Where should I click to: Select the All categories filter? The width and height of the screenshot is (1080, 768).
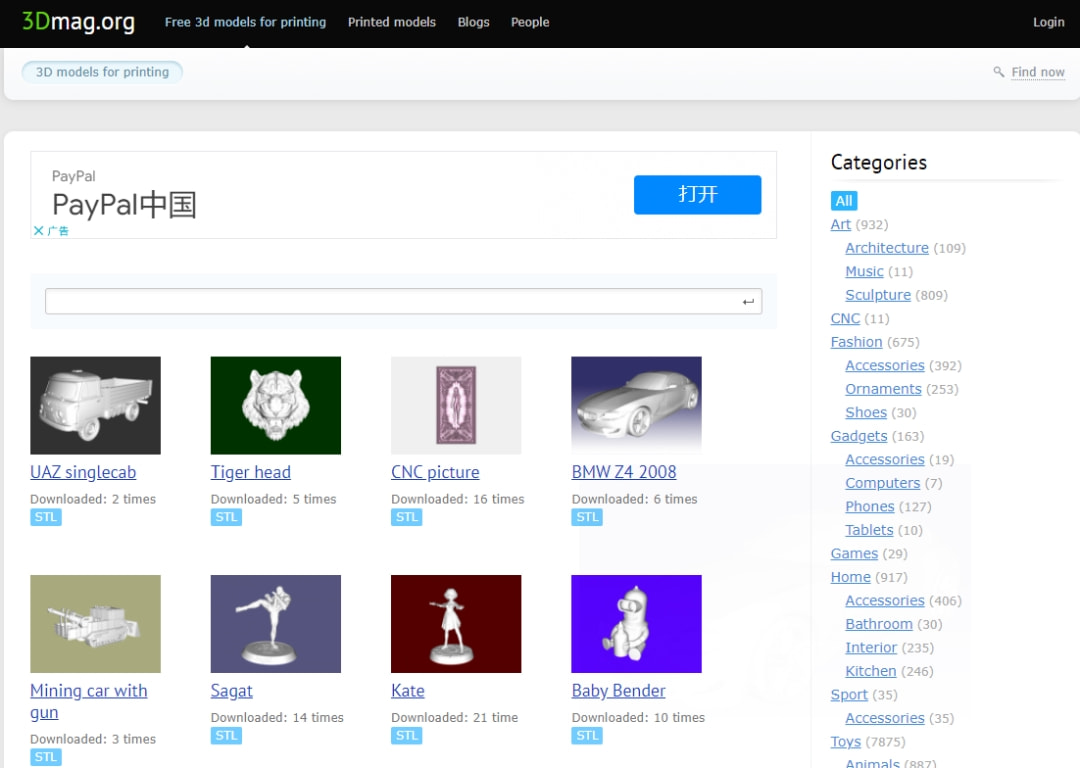click(843, 201)
